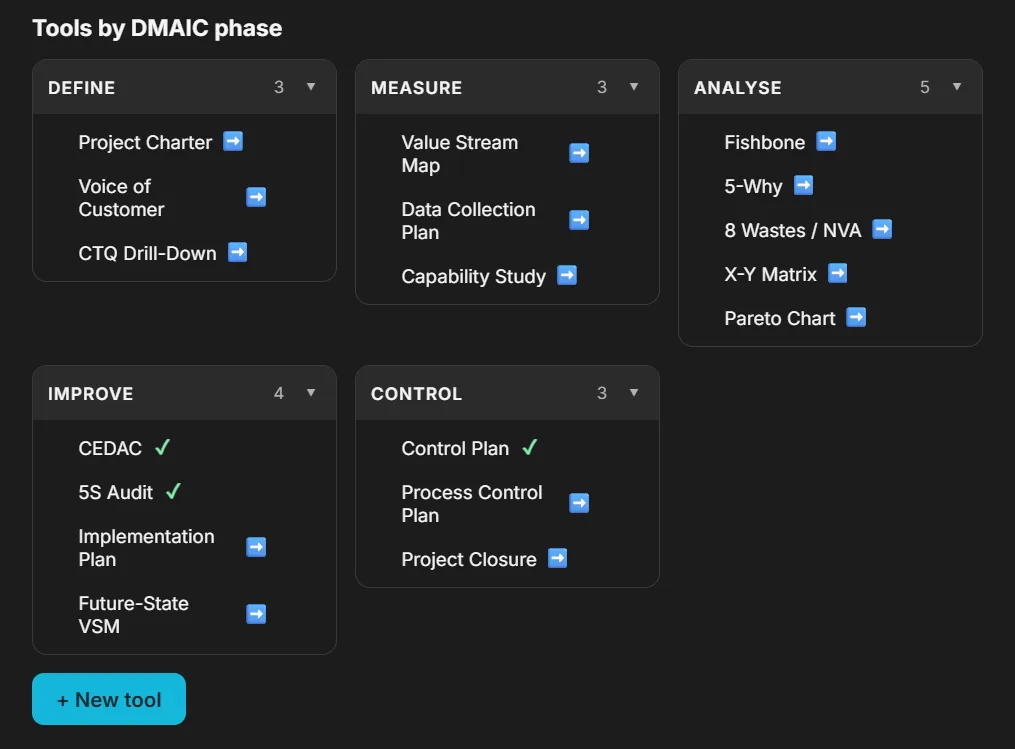Viewport: 1015px width, 749px height.
Task: Click the tool count 5 in ANALYSE header
Action: [x=924, y=87]
